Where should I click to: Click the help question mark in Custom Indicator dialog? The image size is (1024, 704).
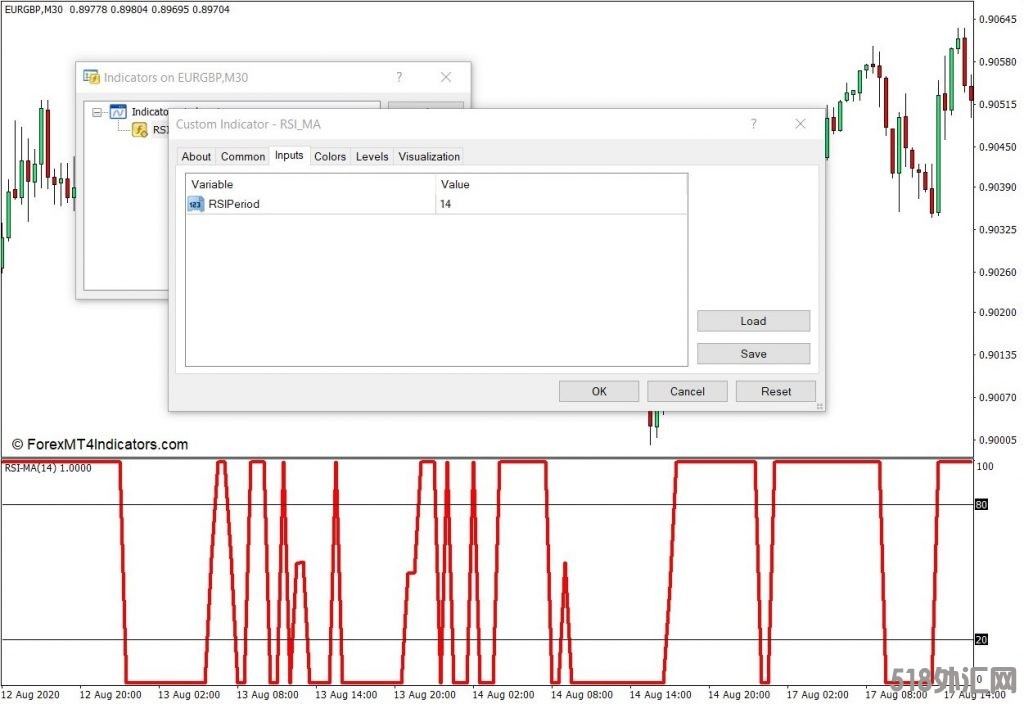coord(754,124)
